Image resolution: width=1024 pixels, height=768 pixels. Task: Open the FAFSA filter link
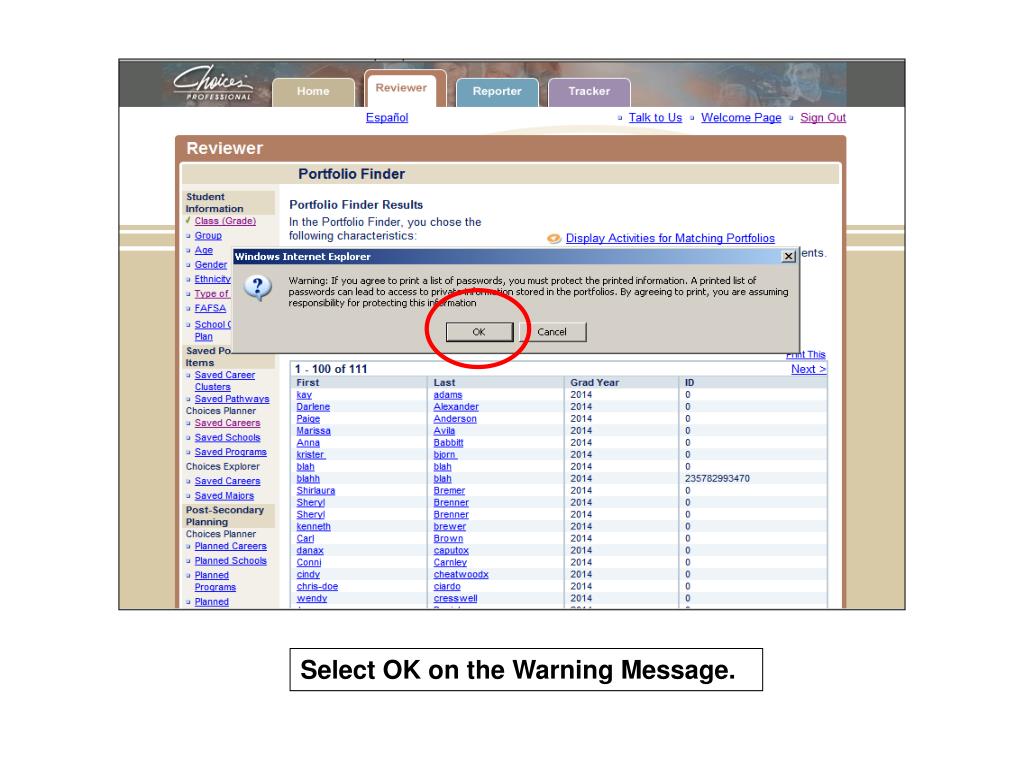(x=210, y=308)
